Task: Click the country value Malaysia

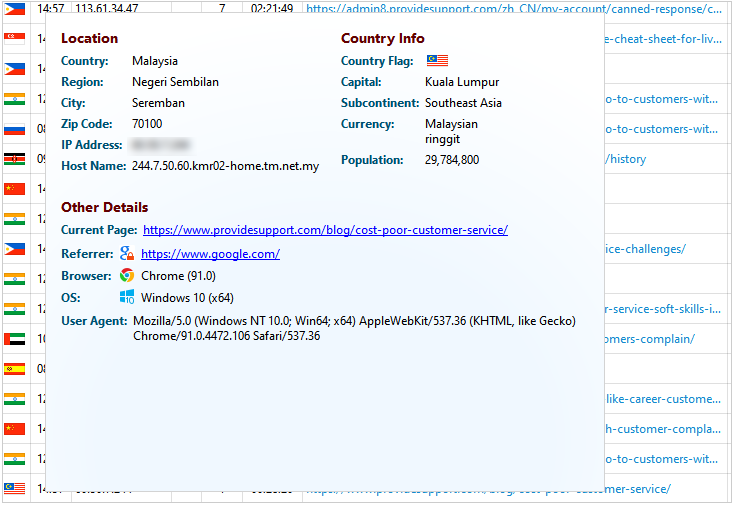Action: click(155, 61)
